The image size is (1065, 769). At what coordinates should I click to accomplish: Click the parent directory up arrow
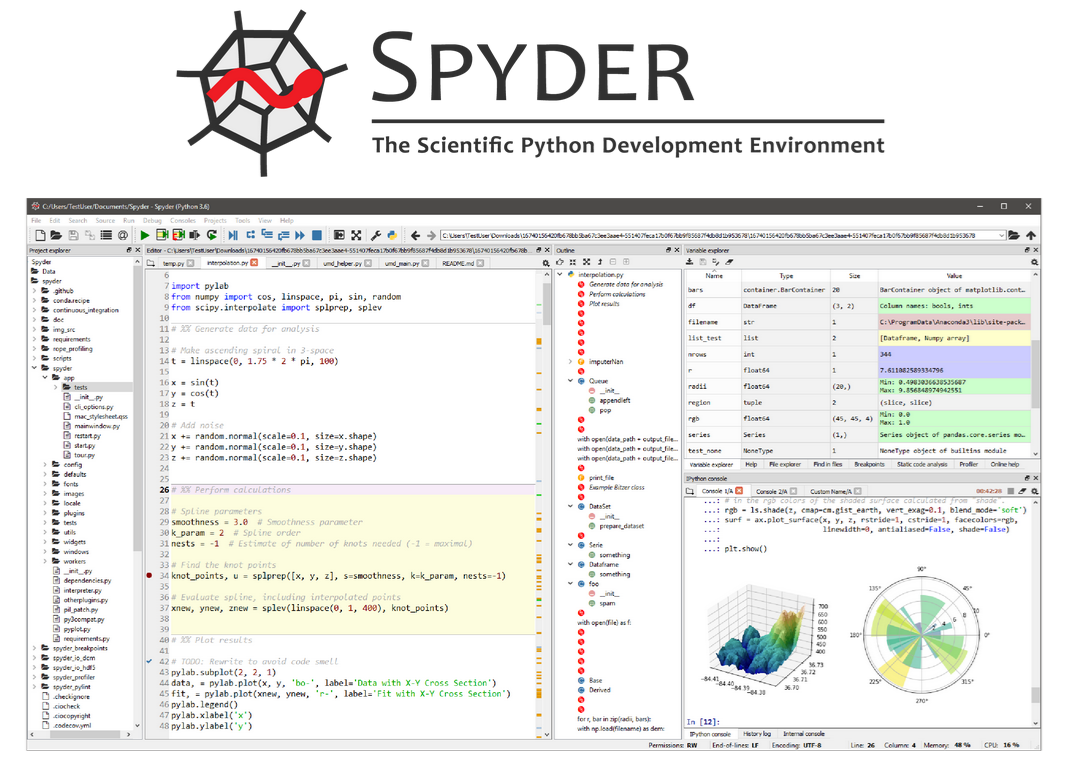(1031, 235)
